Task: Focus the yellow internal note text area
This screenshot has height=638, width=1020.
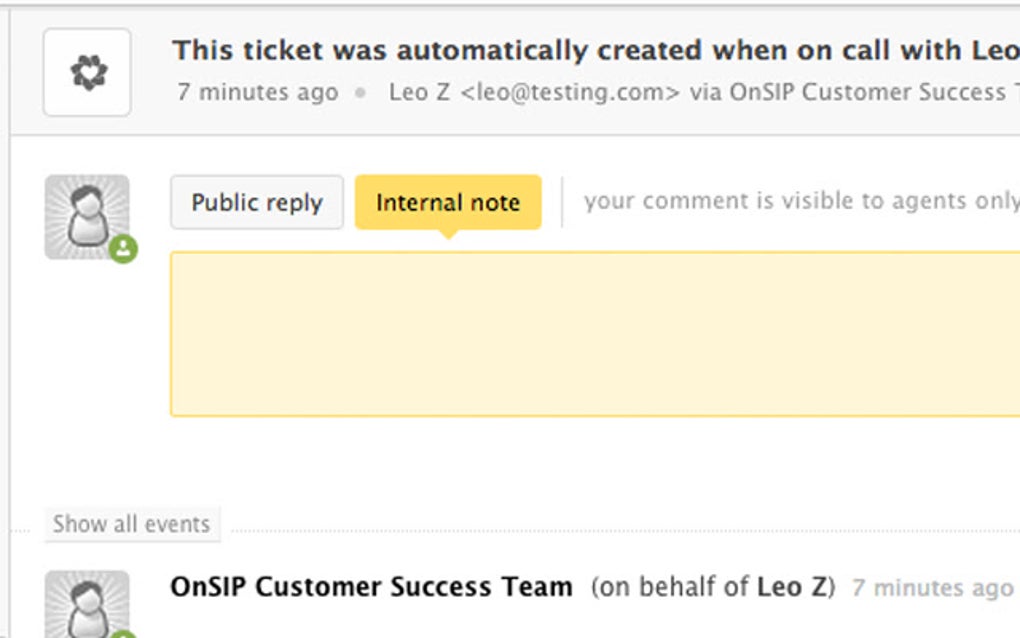Action: (595, 333)
